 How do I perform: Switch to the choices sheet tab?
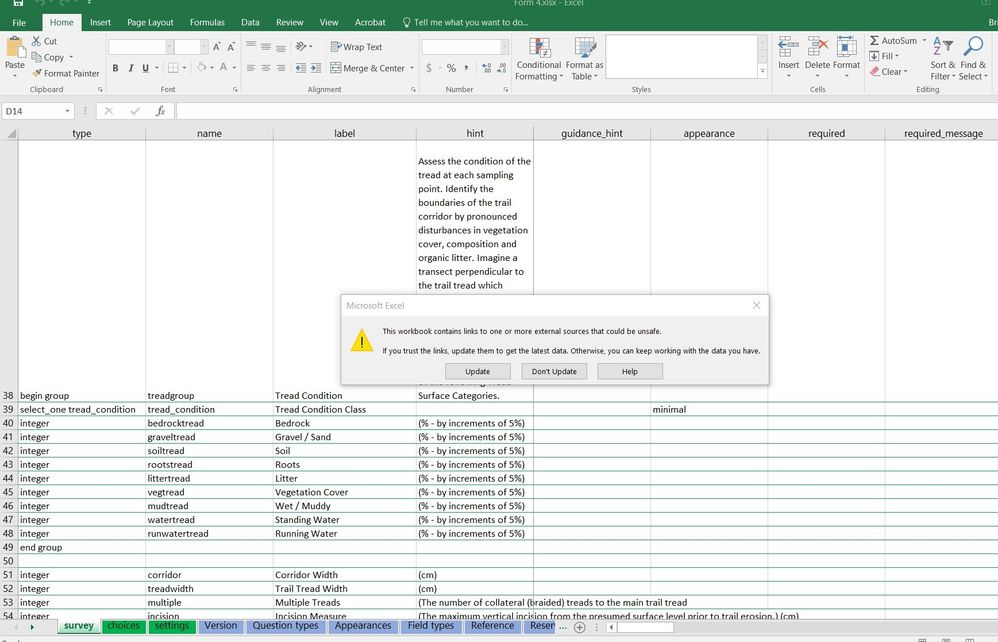pos(123,626)
